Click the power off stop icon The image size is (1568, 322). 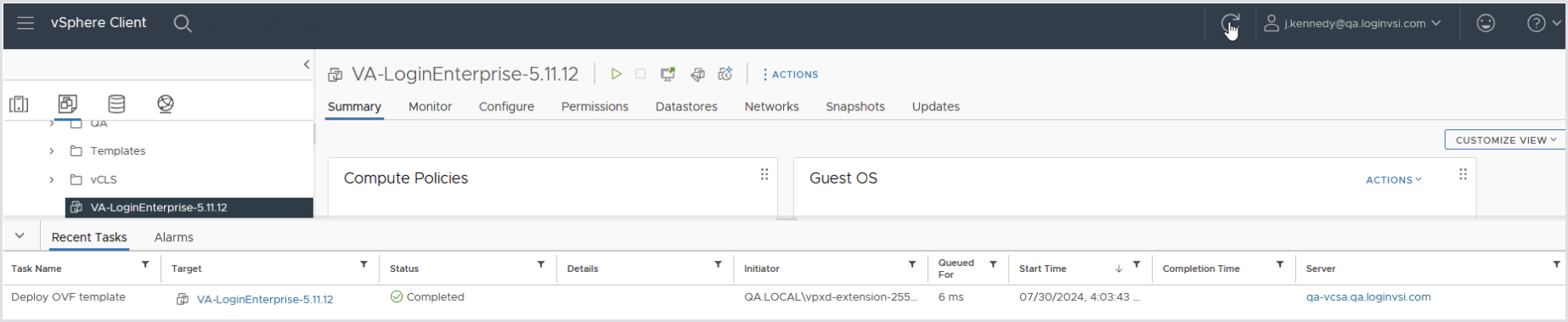click(640, 75)
